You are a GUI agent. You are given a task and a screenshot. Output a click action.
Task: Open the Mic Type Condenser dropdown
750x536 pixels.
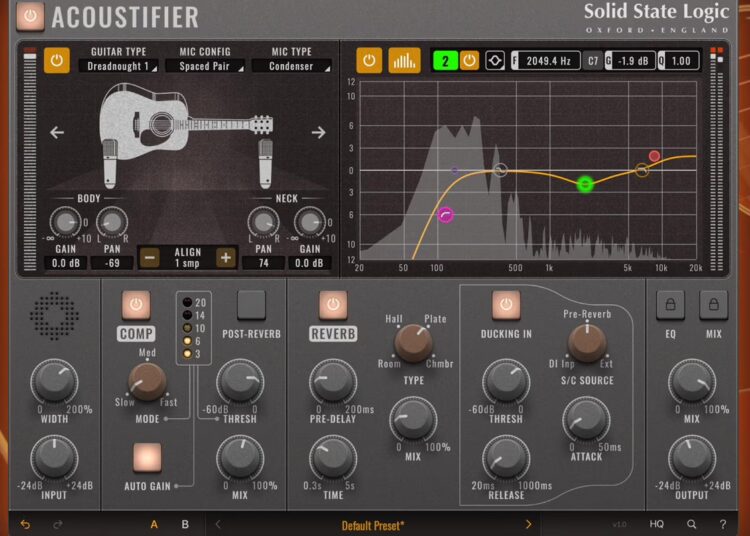click(291, 66)
